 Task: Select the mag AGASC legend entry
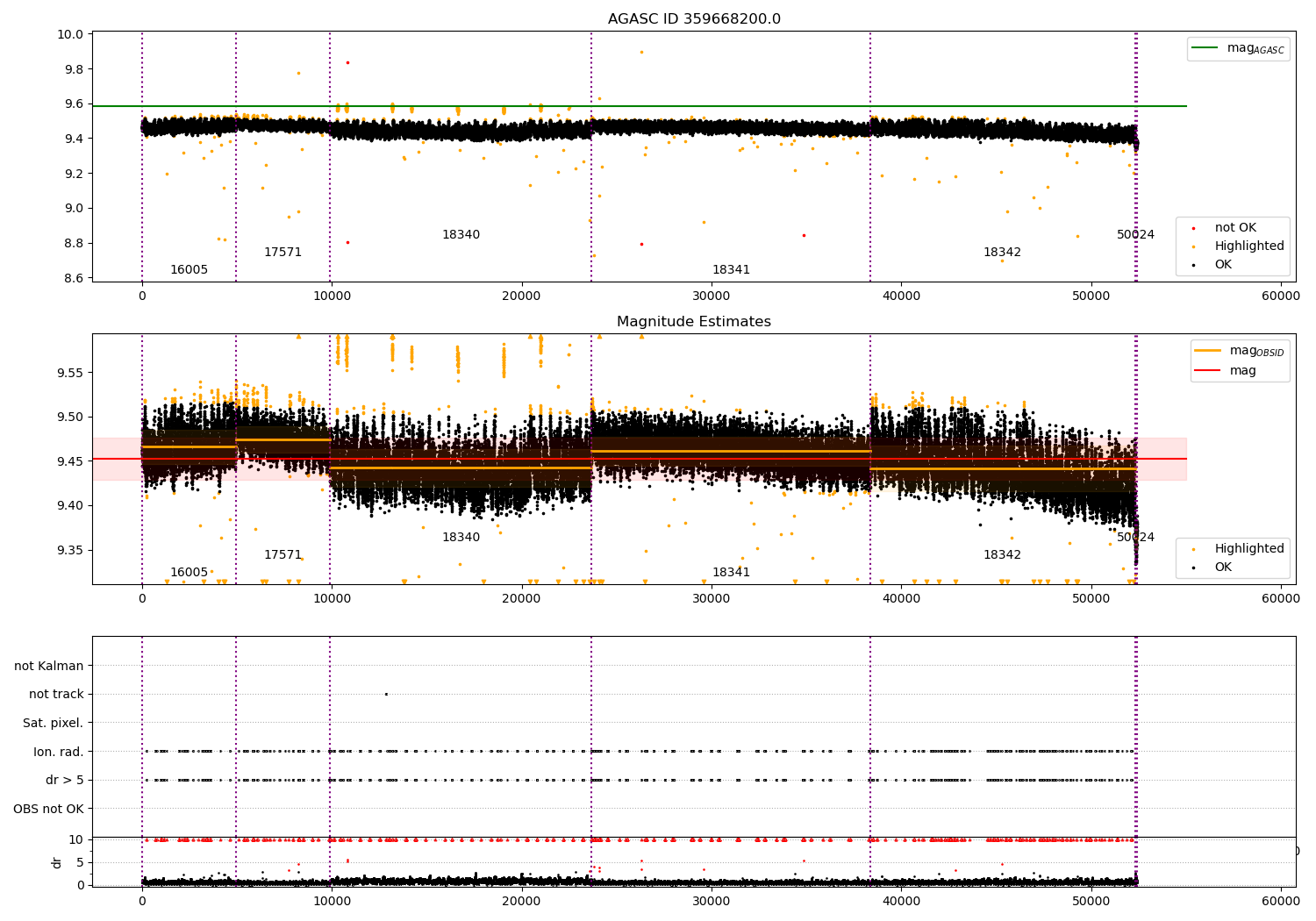[1255, 48]
